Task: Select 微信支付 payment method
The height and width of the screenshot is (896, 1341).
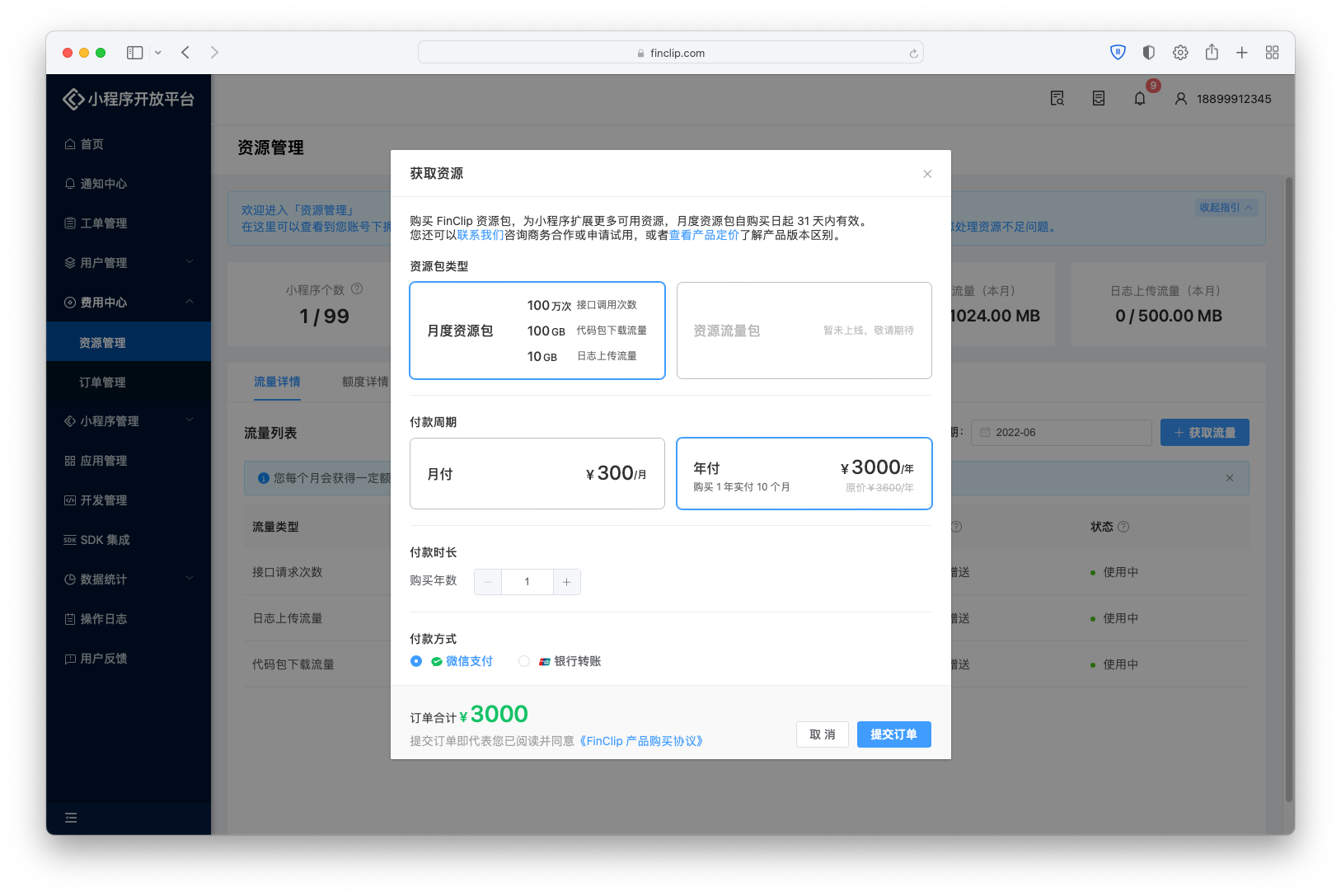Action: (452, 661)
